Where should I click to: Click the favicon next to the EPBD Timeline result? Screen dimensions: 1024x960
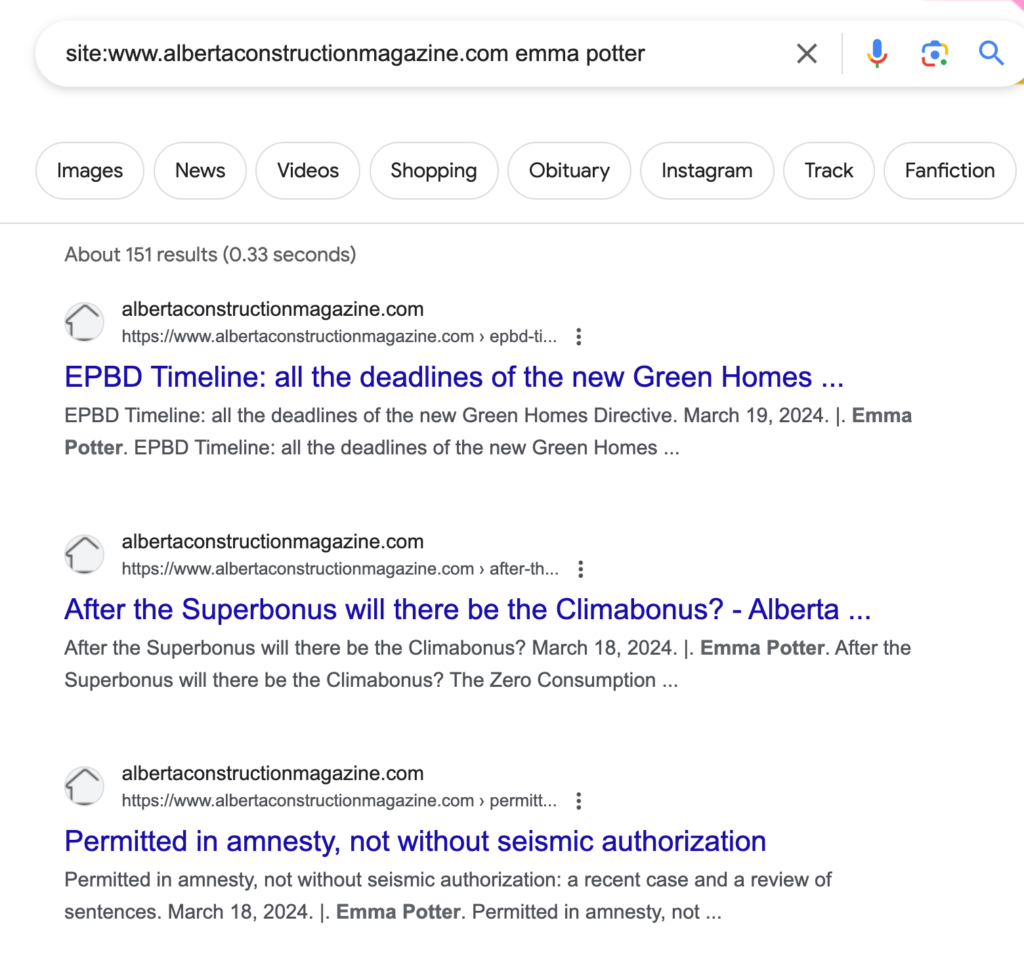(x=84, y=321)
